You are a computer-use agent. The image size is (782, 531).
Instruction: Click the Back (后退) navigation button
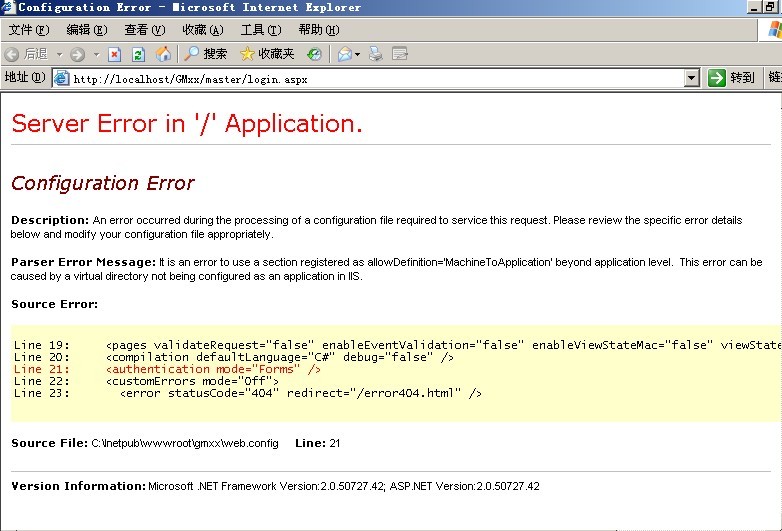pyautogui.click(x=27, y=54)
